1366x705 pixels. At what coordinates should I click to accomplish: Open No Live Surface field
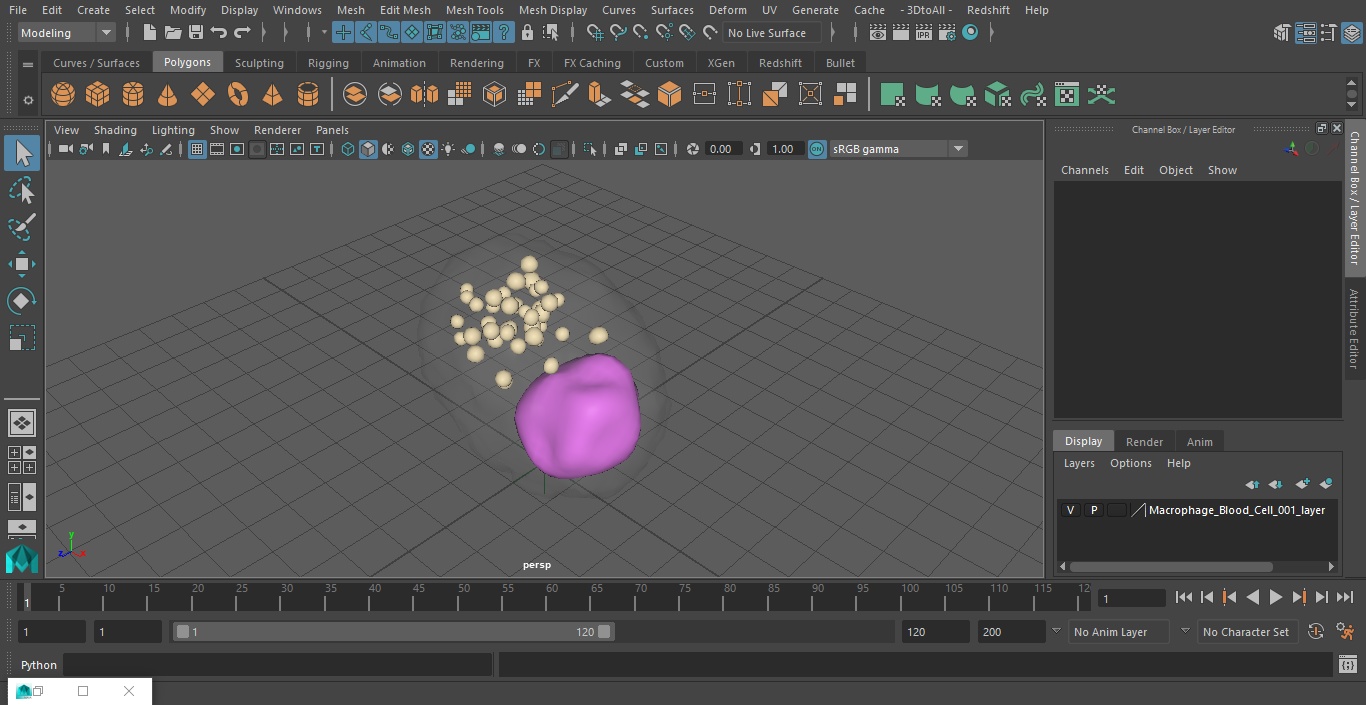pos(771,33)
